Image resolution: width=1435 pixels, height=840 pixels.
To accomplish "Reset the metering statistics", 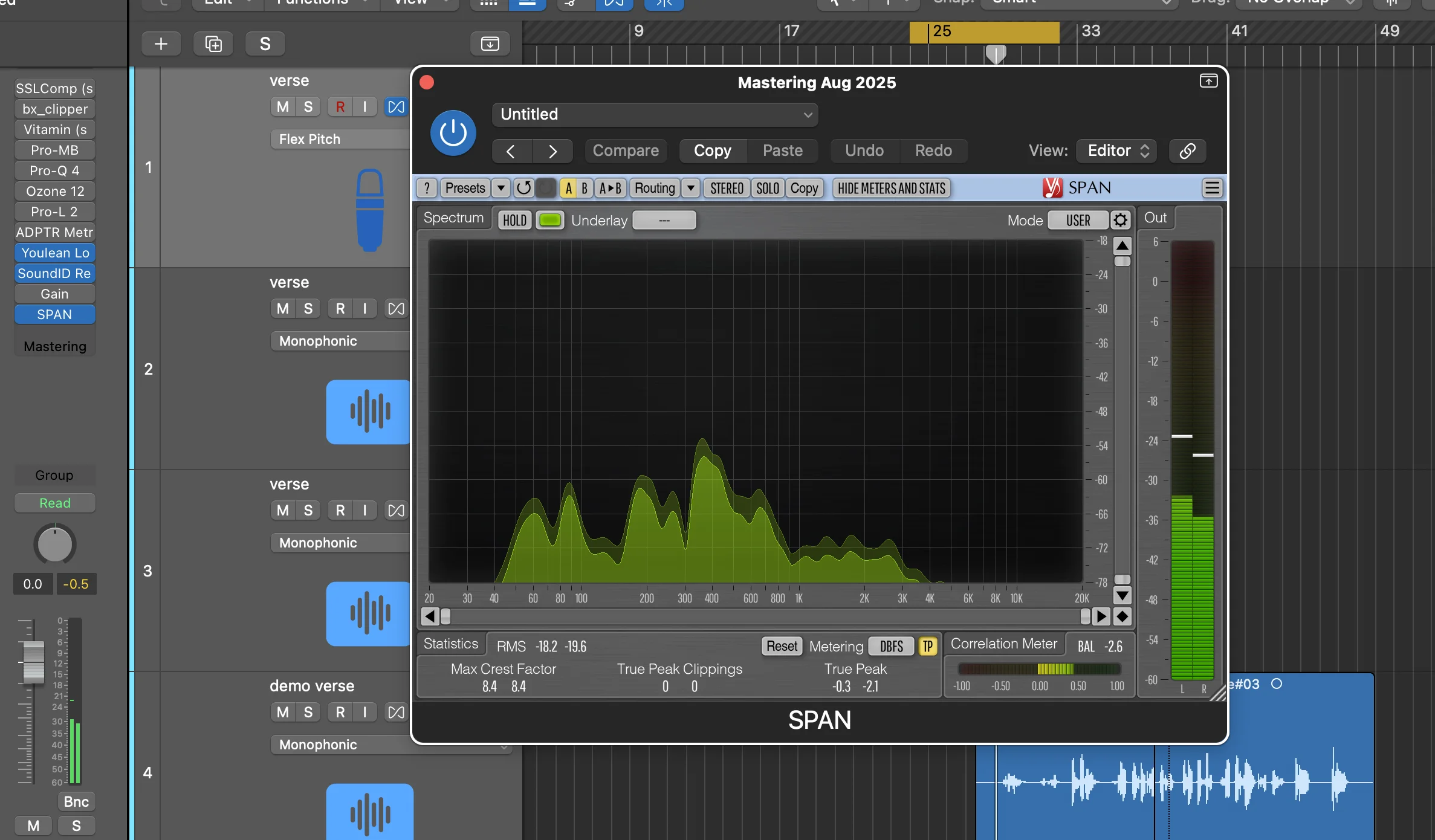I will [x=782, y=645].
